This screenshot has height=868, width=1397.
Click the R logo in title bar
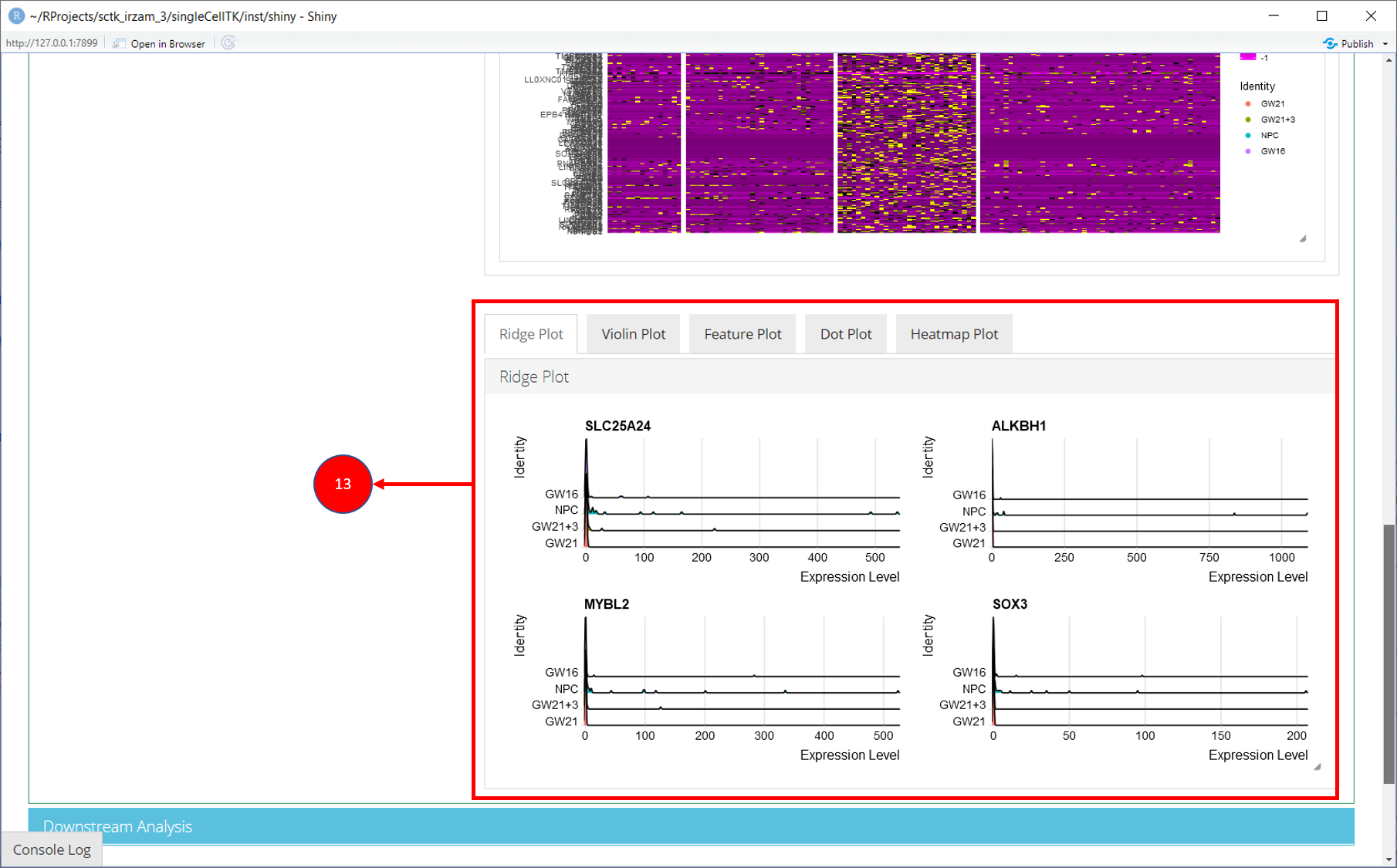[x=15, y=15]
